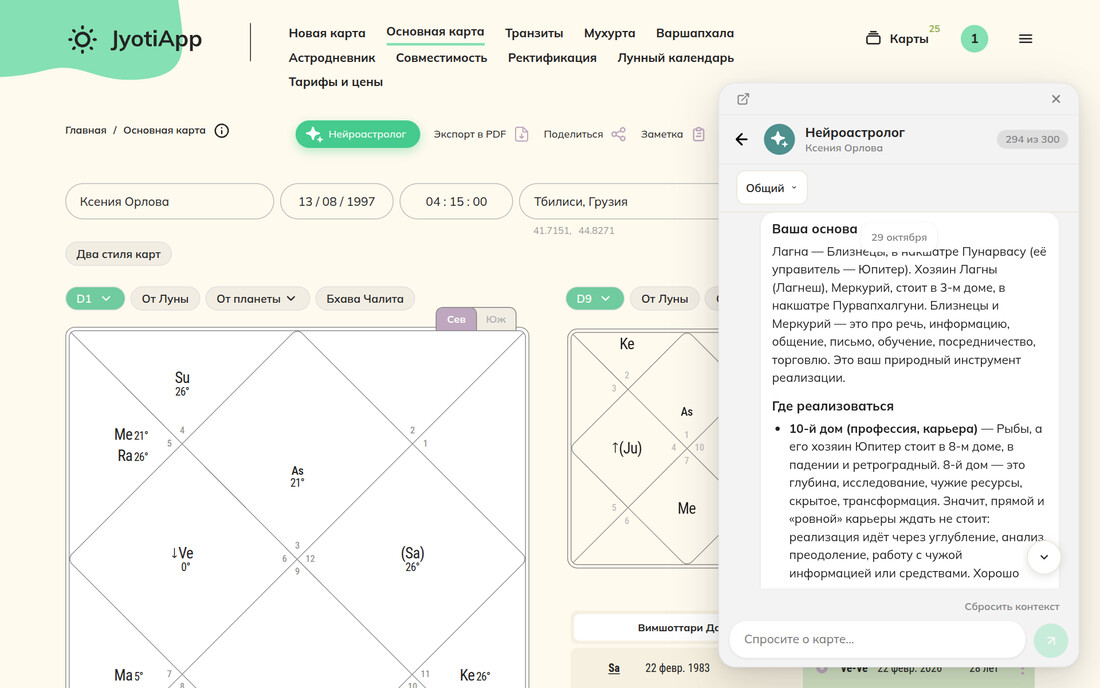Click the name field Ксения Орлова

pos(169,201)
